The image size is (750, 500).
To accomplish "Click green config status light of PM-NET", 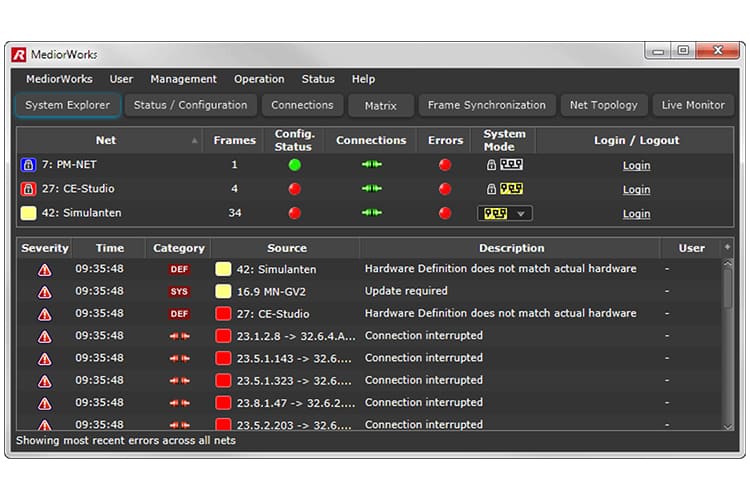I will tap(295, 165).
